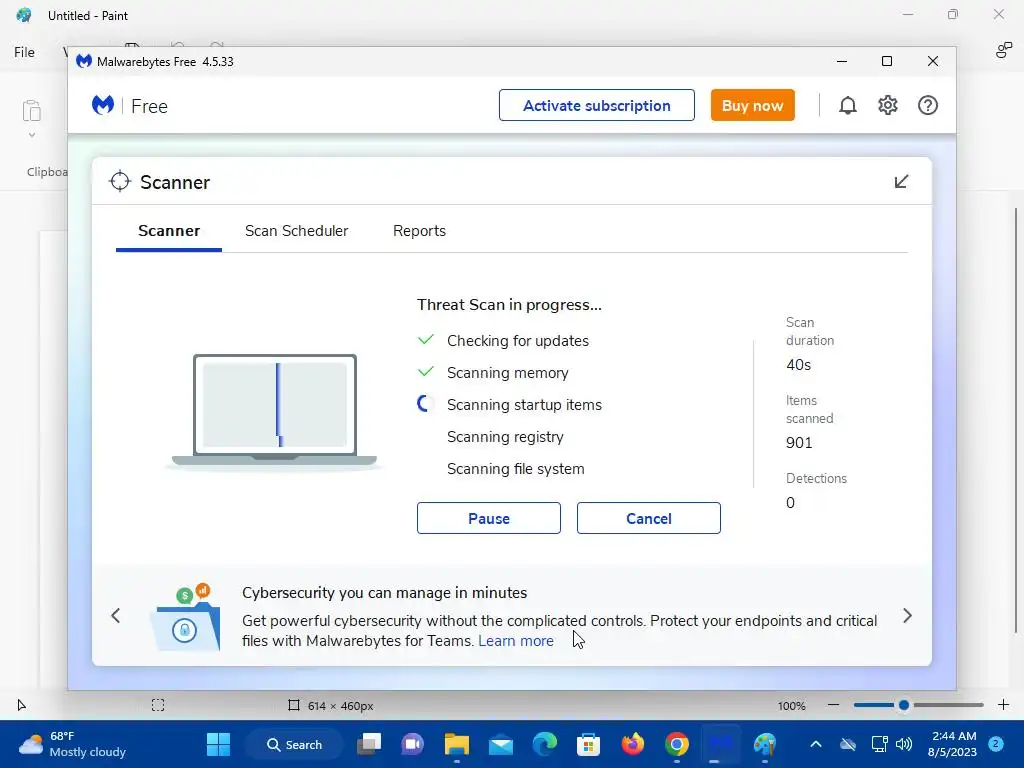Image resolution: width=1024 pixels, height=768 pixels.
Task: Open the Windows Start menu
Action: point(218,744)
